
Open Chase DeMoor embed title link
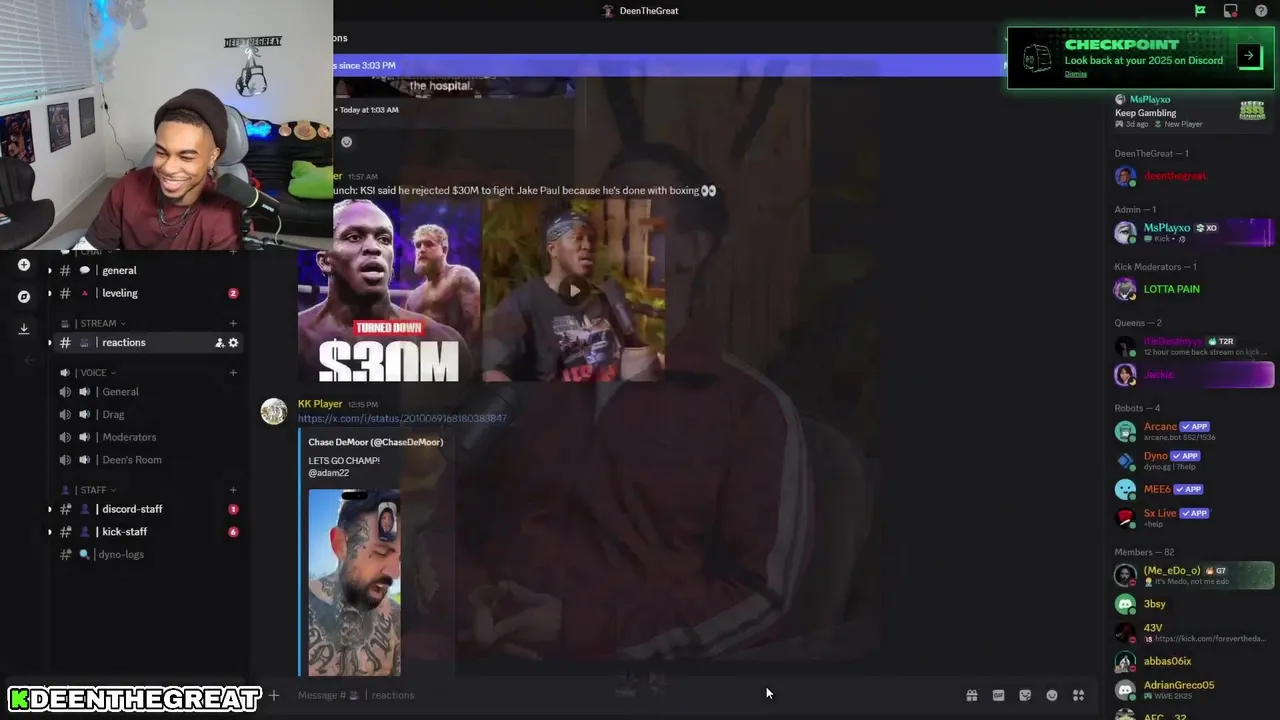375,442
